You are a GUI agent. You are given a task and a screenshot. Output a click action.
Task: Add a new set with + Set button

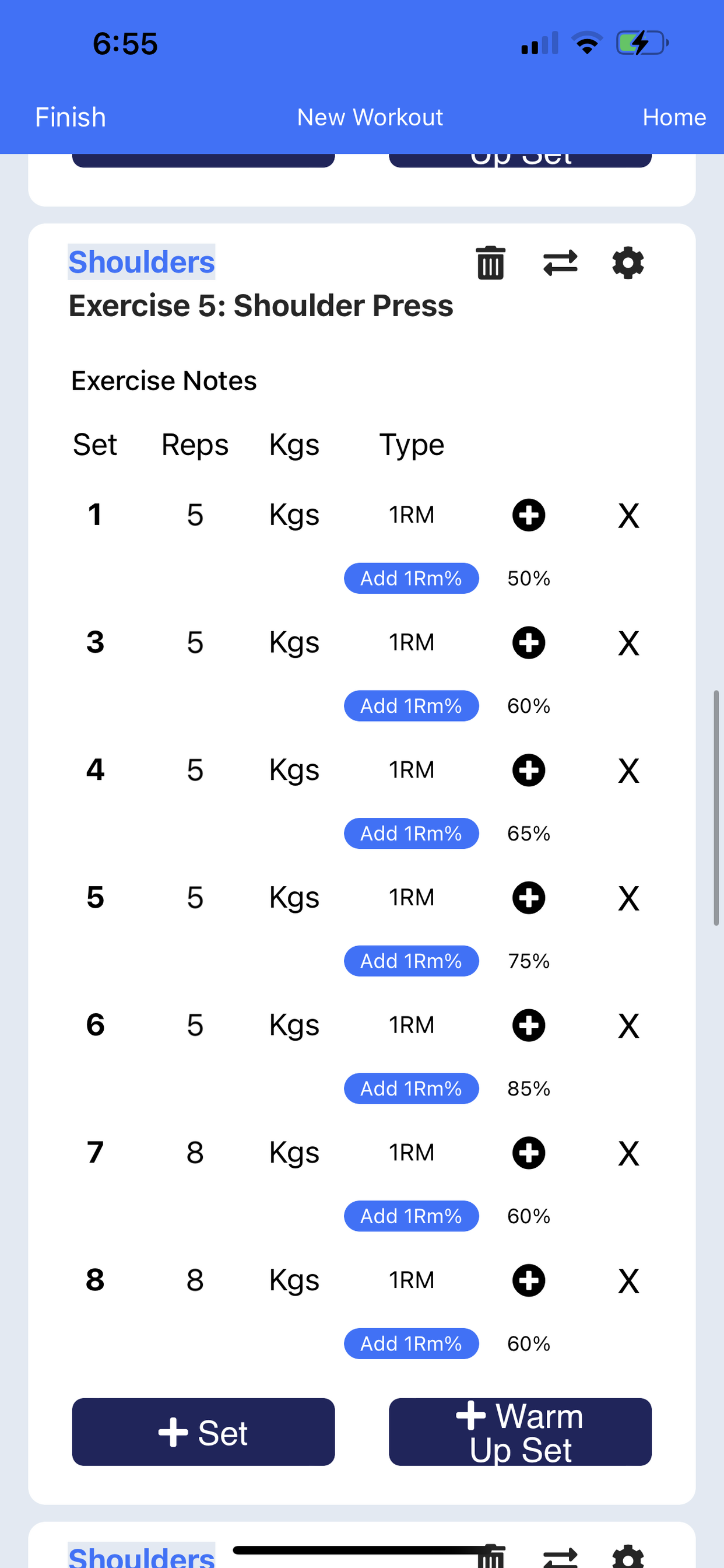(203, 1431)
